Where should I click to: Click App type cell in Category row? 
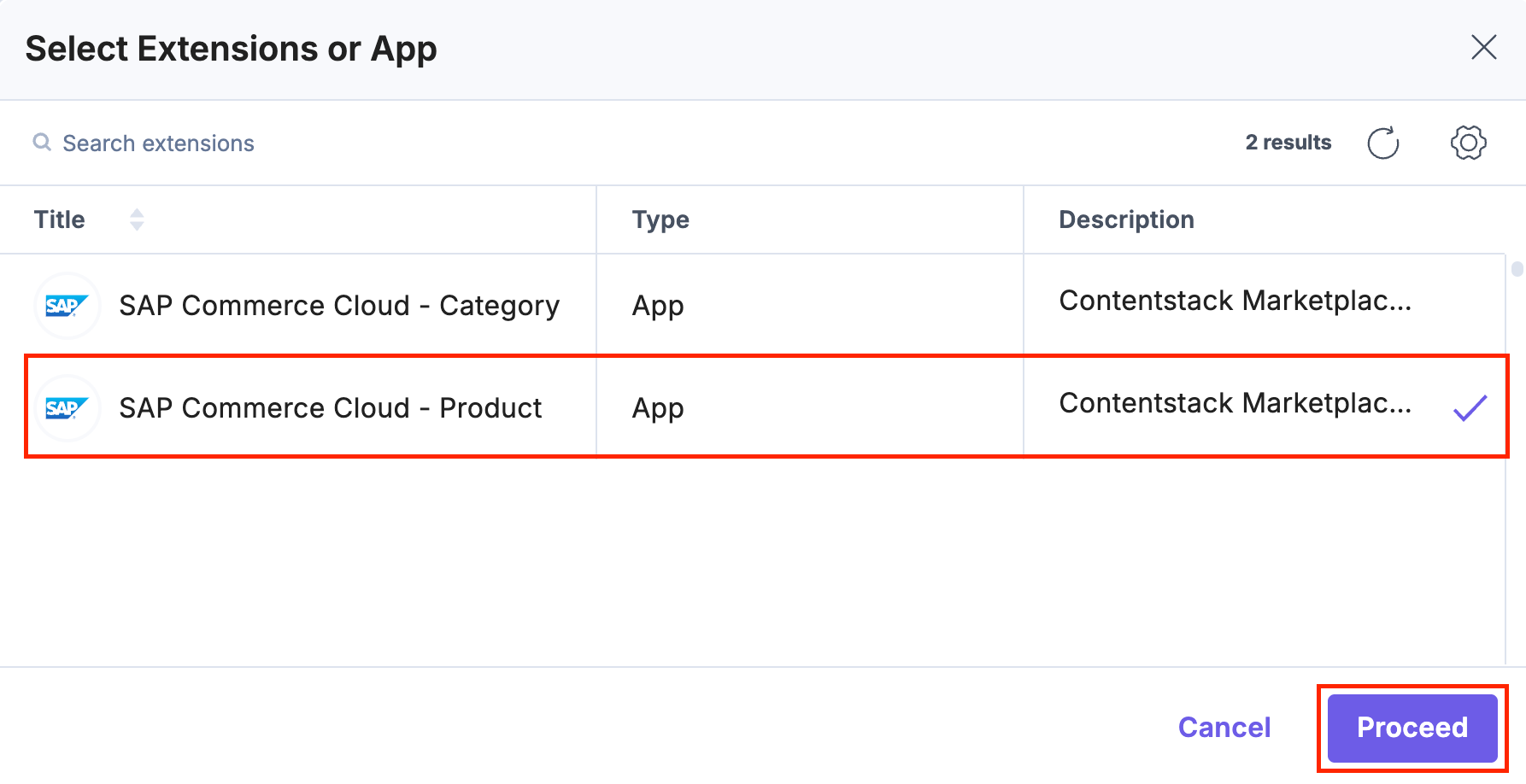(658, 306)
